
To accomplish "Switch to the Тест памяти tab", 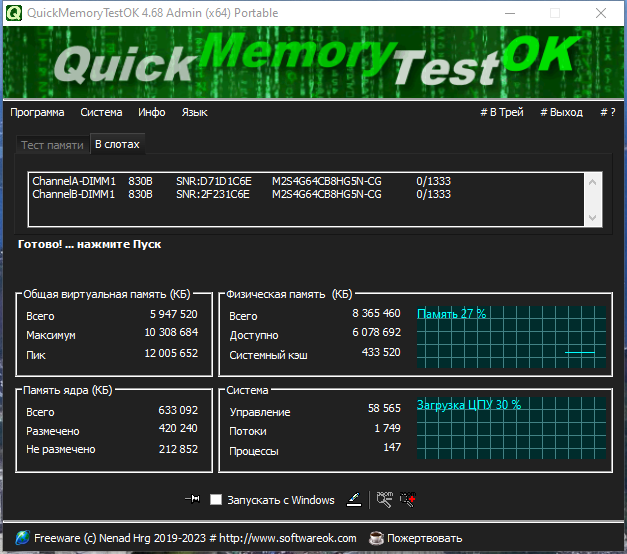I will coord(52,145).
